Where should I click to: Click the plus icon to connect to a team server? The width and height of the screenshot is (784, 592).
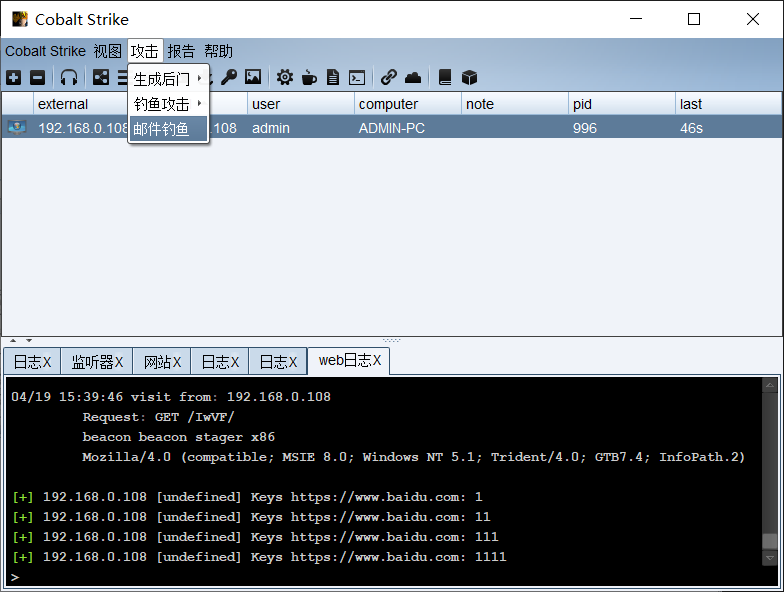13,77
